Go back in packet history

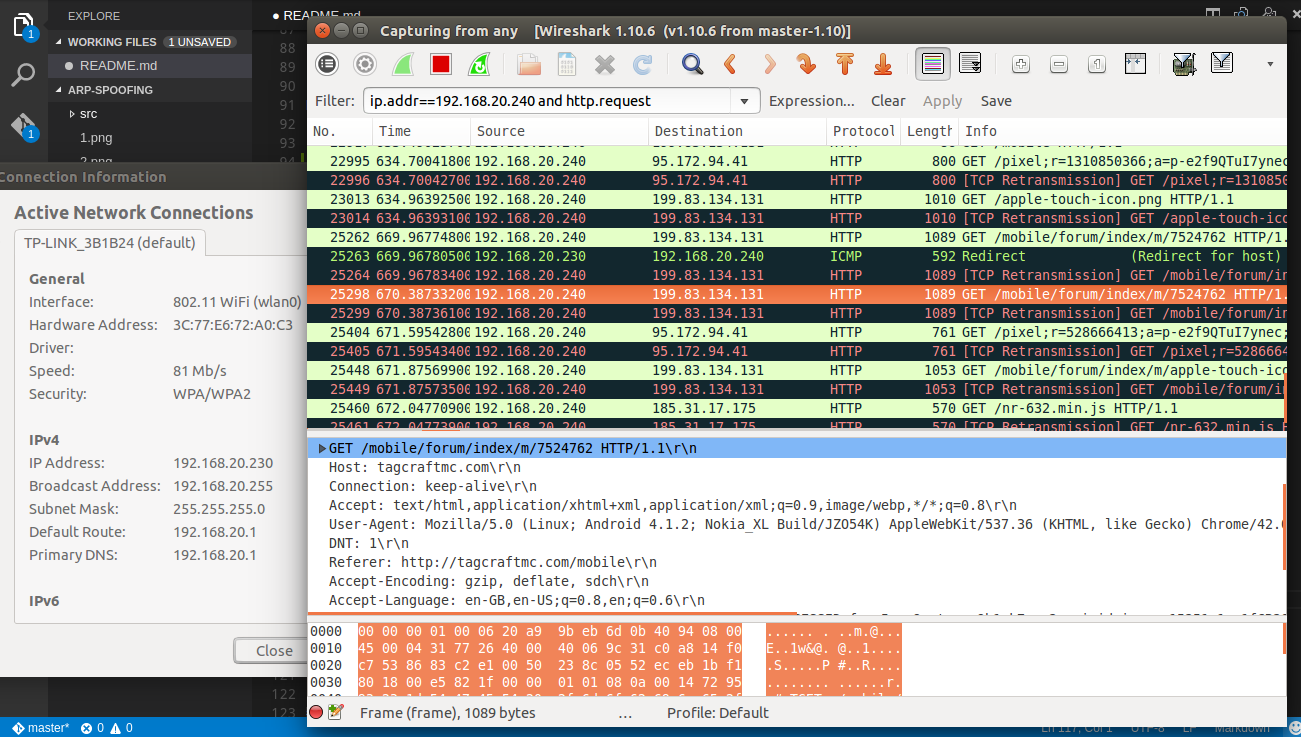coord(730,64)
